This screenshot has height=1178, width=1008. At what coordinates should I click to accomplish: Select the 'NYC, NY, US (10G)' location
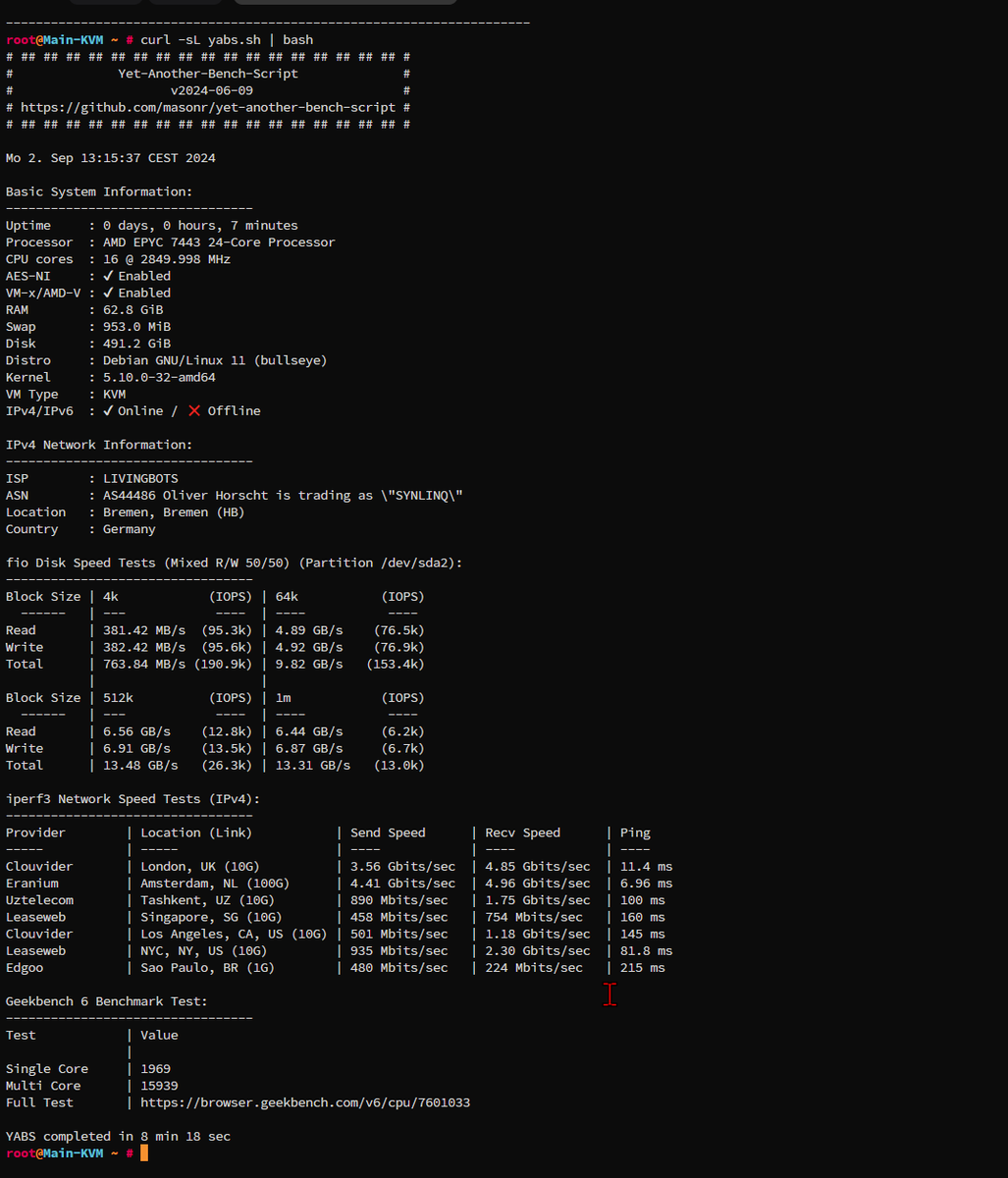tap(204, 950)
